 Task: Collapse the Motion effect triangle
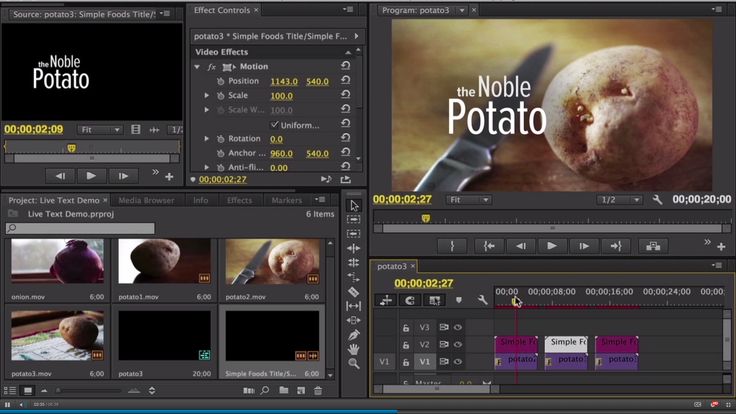point(197,67)
